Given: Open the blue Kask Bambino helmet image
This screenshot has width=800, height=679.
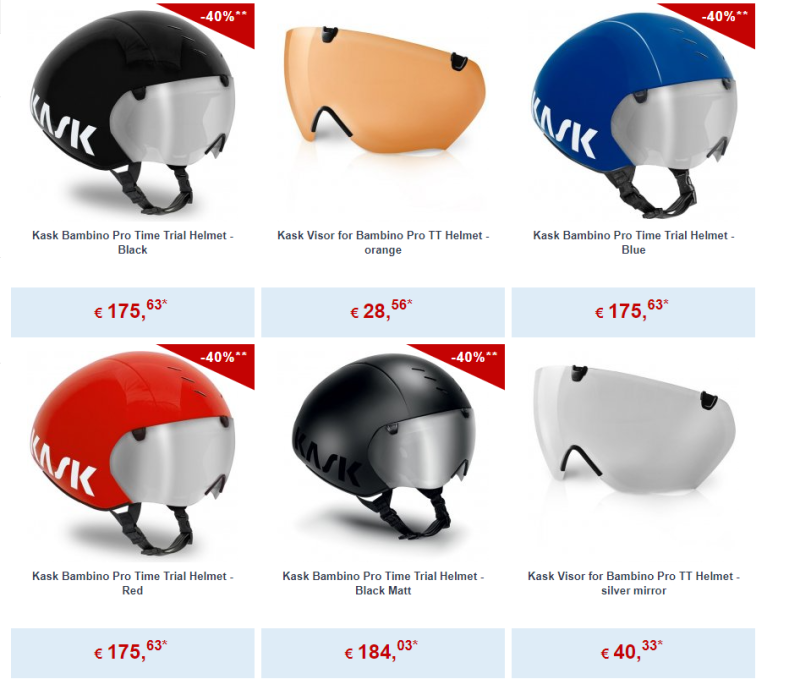Looking at the screenshot, I should [634, 112].
